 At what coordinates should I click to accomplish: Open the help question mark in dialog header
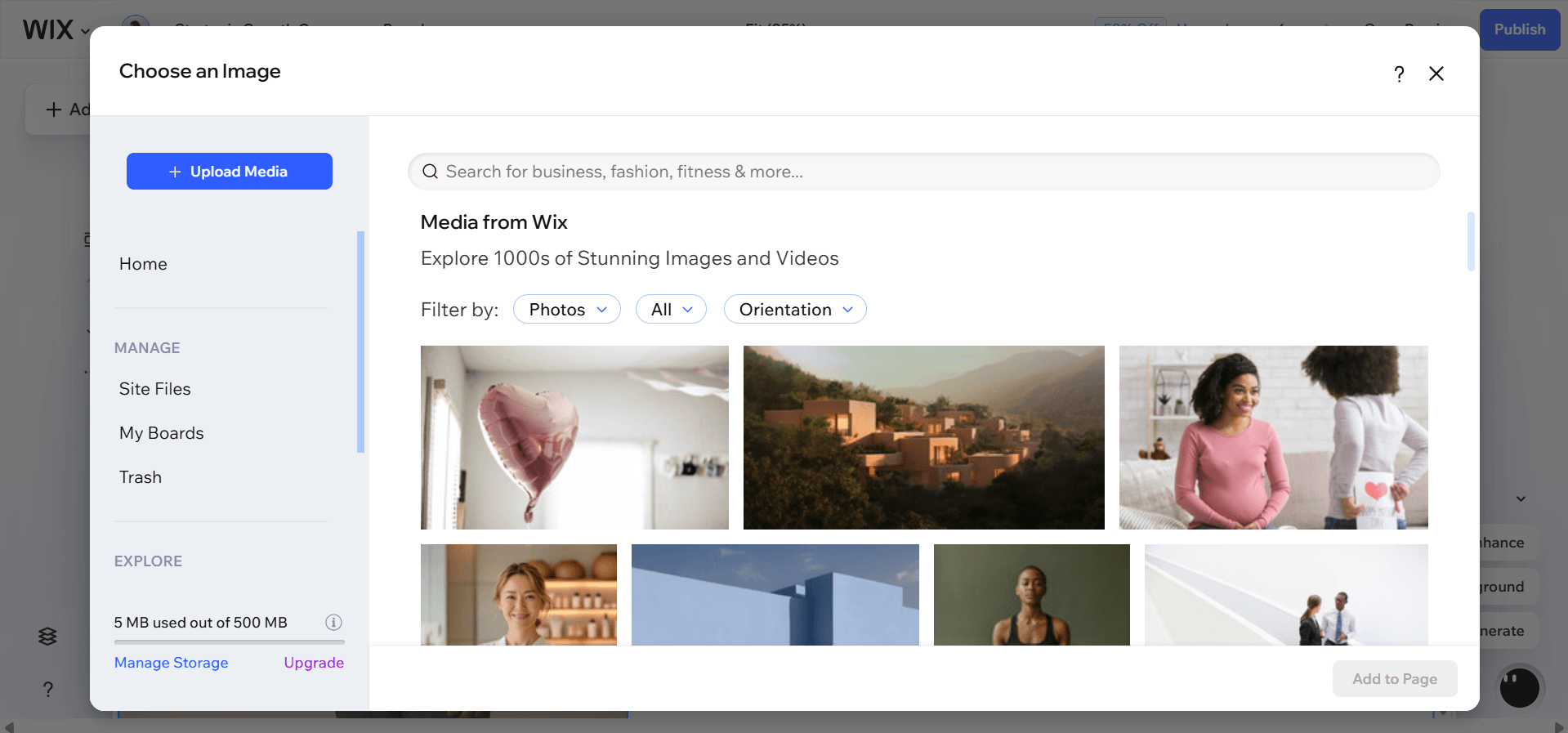pyautogui.click(x=1399, y=74)
